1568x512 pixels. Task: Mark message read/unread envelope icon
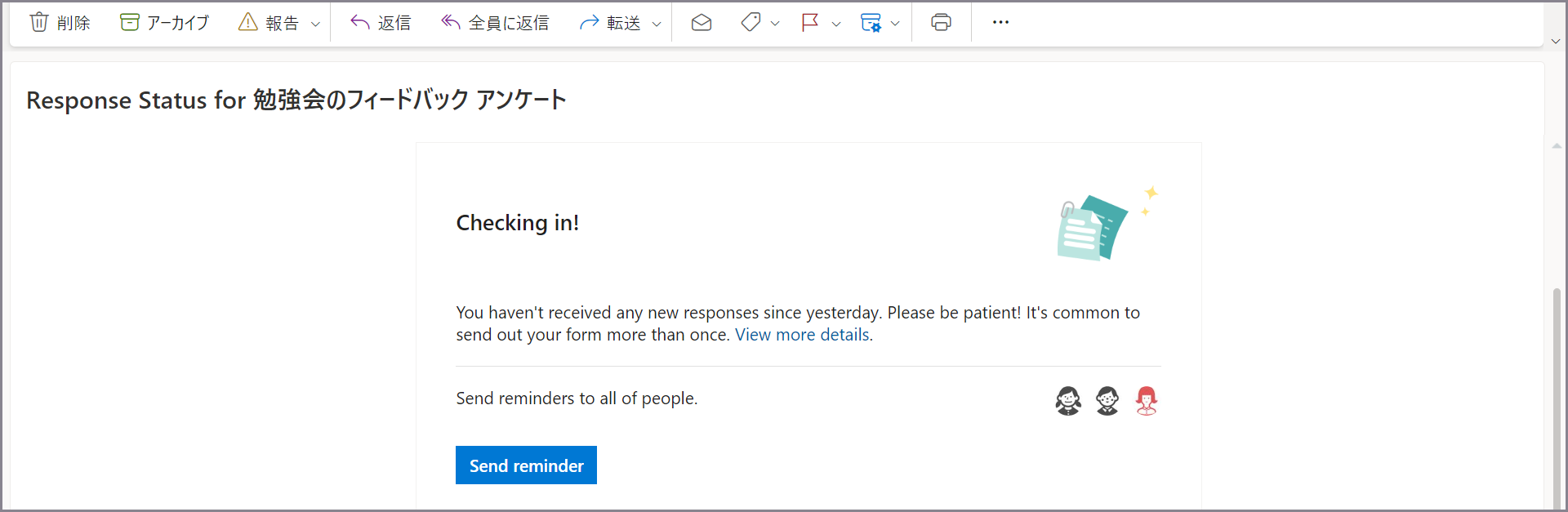702,23
